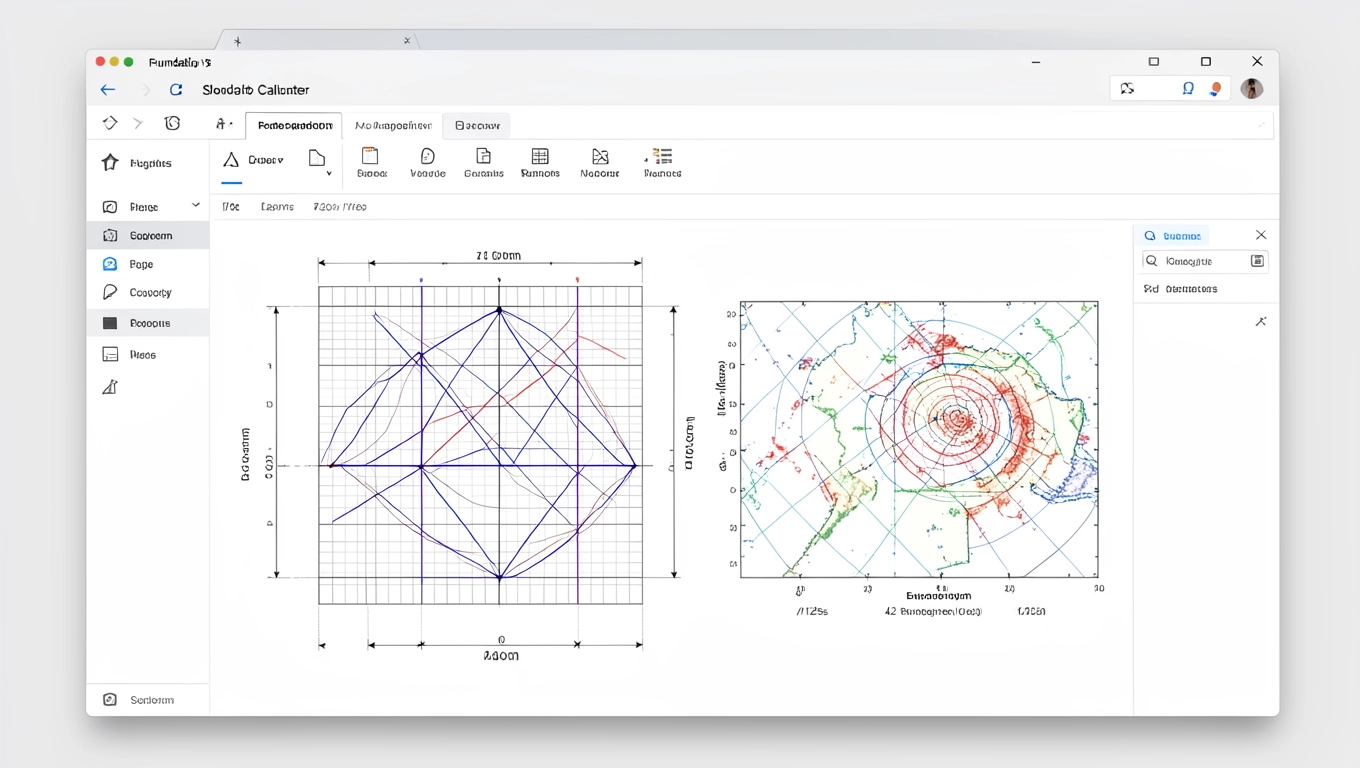Viewport: 1360px width, 768px height.
Task: Open the settings item at the sidebar bottom
Action: click(148, 700)
